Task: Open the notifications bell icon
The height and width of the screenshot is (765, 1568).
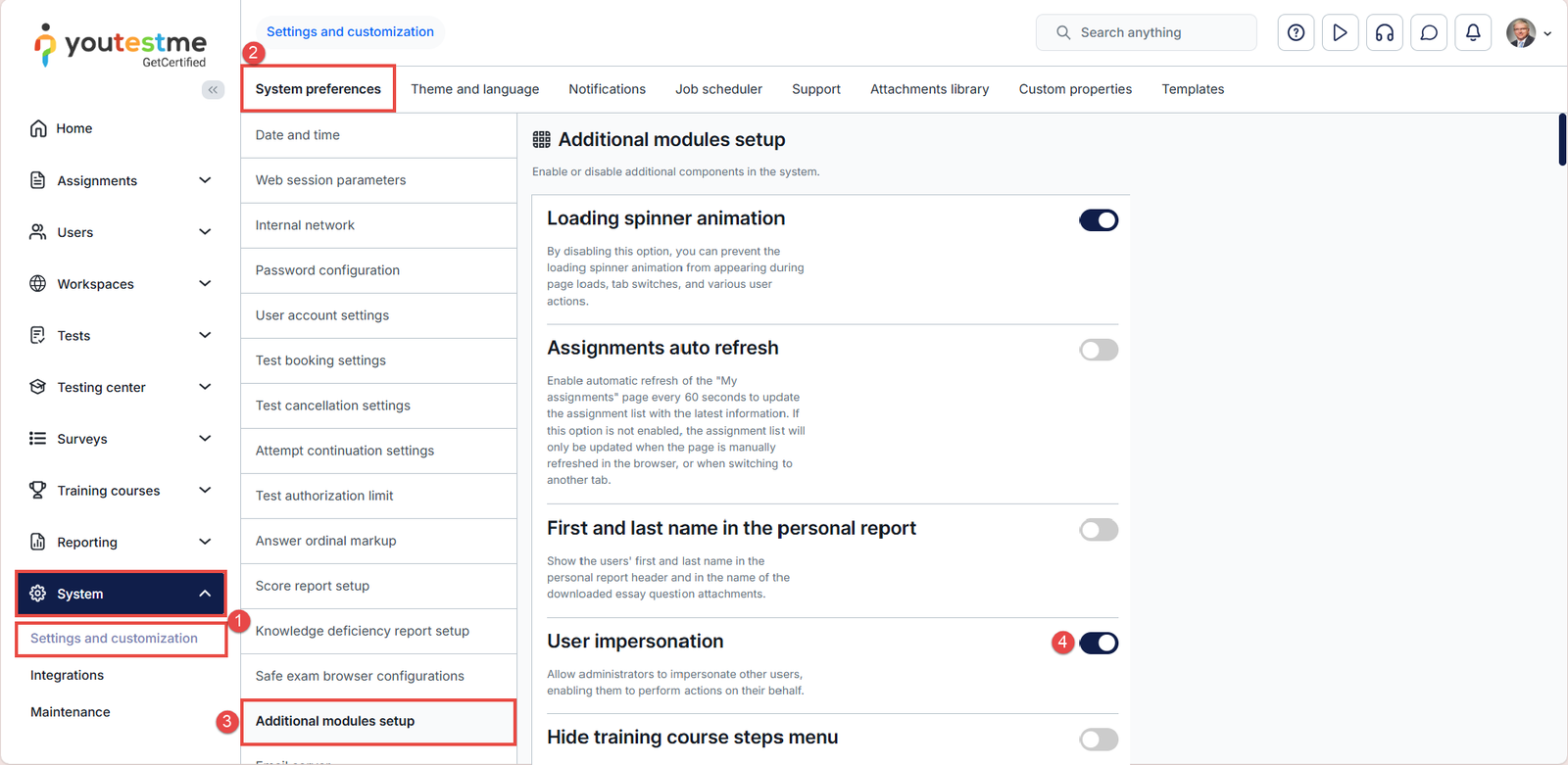Action: 1472,33
